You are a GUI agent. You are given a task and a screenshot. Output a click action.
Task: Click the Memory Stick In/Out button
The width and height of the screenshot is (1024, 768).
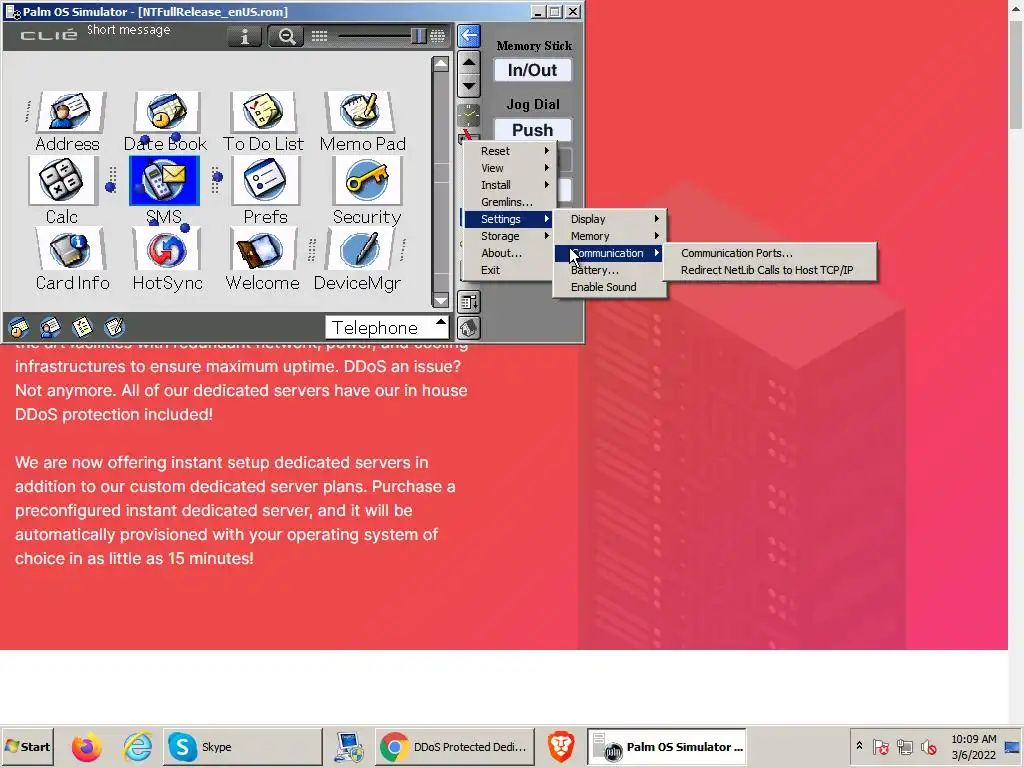click(x=532, y=71)
